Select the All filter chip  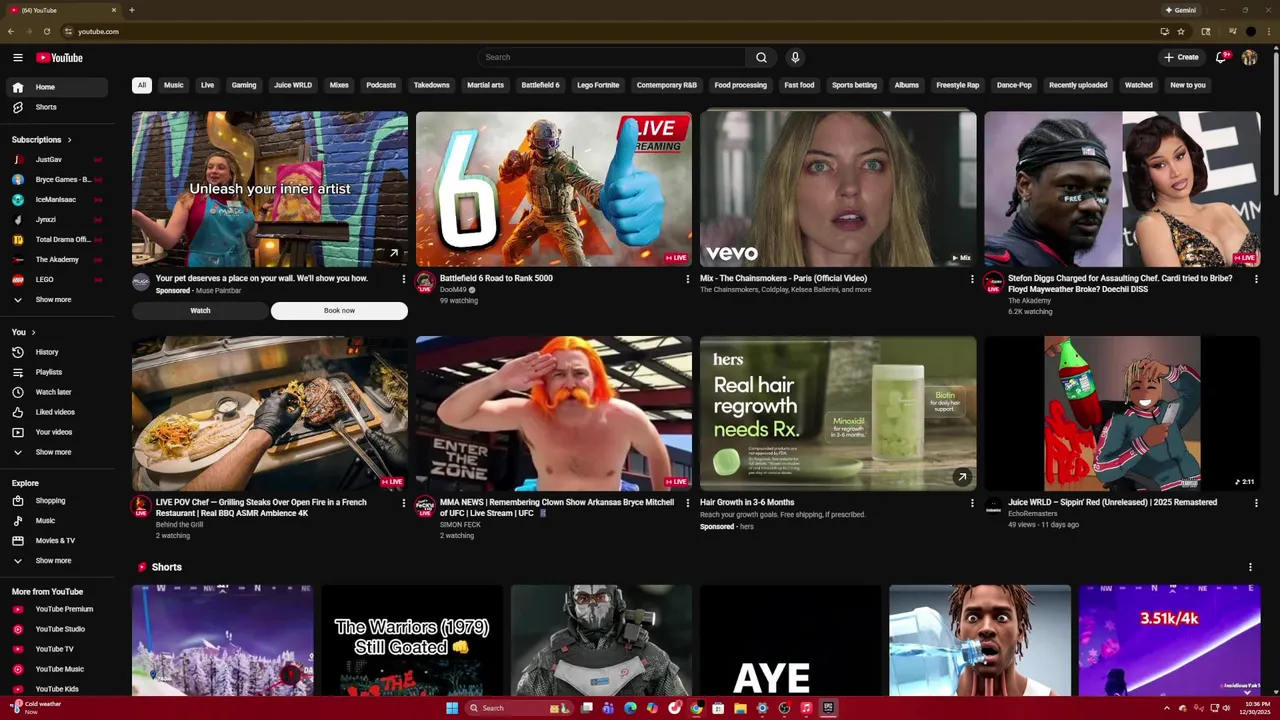pyautogui.click(x=142, y=85)
